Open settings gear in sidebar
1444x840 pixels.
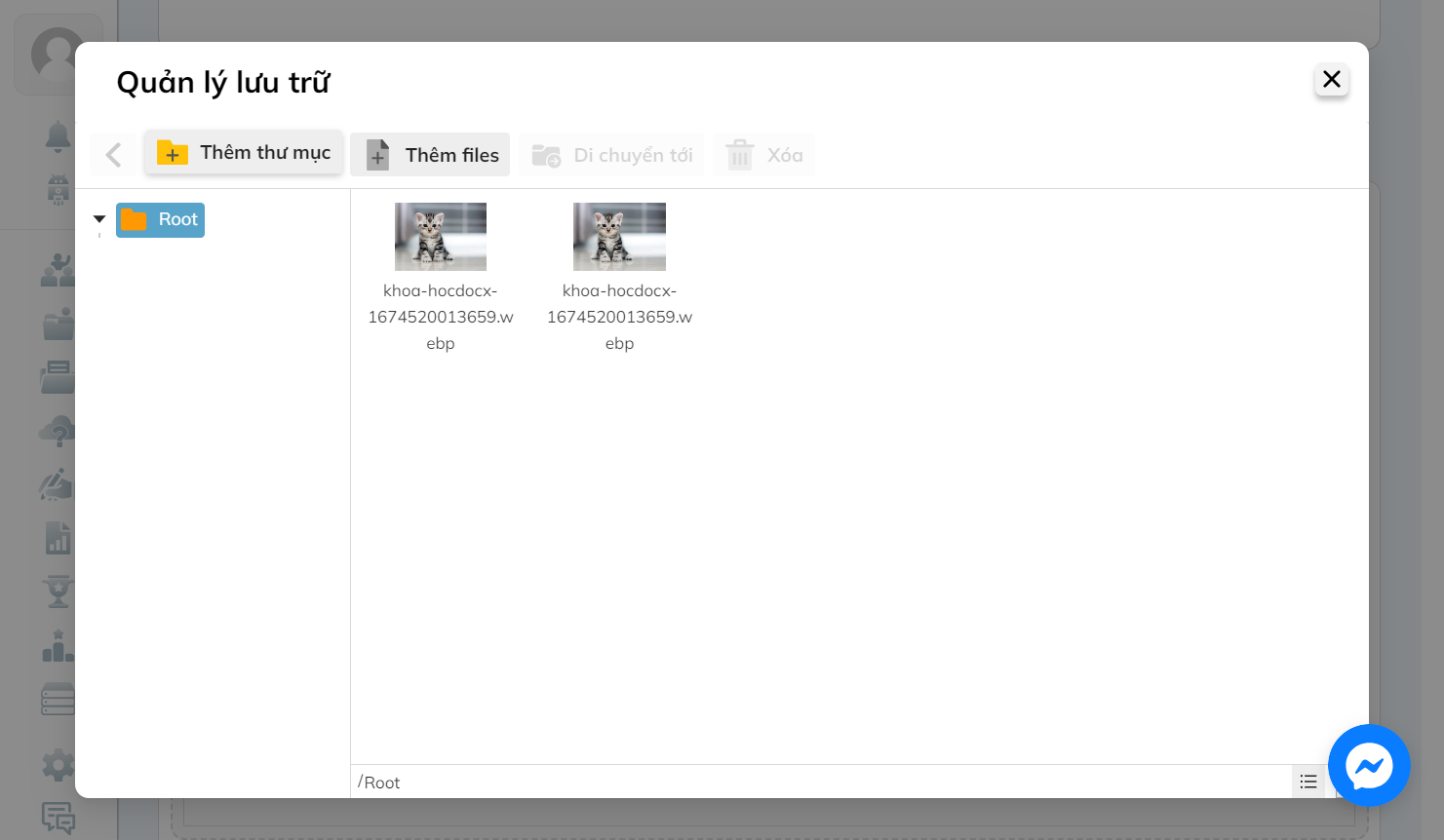(59, 765)
